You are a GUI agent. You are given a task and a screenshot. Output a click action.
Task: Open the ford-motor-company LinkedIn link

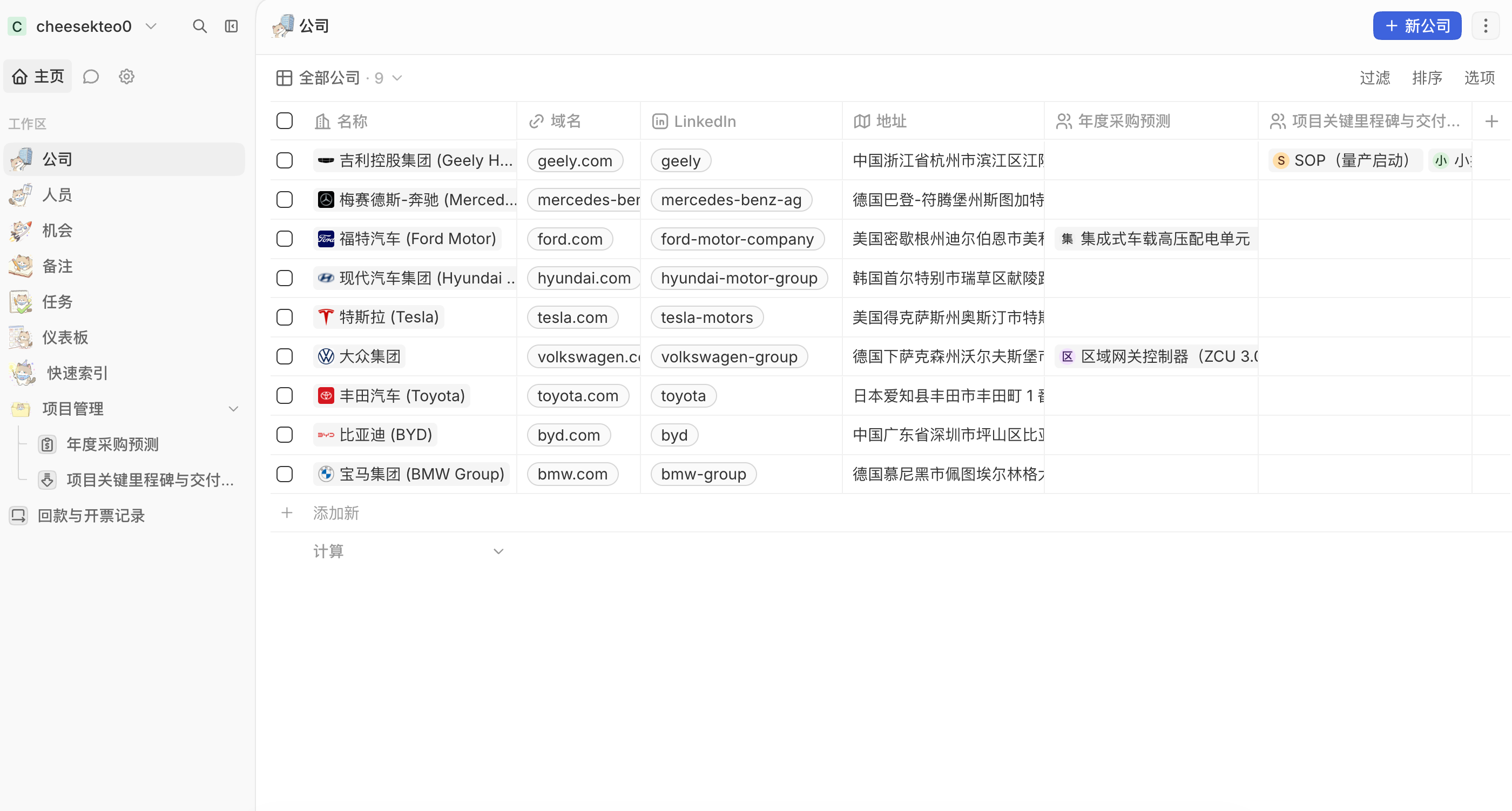point(737,239)
